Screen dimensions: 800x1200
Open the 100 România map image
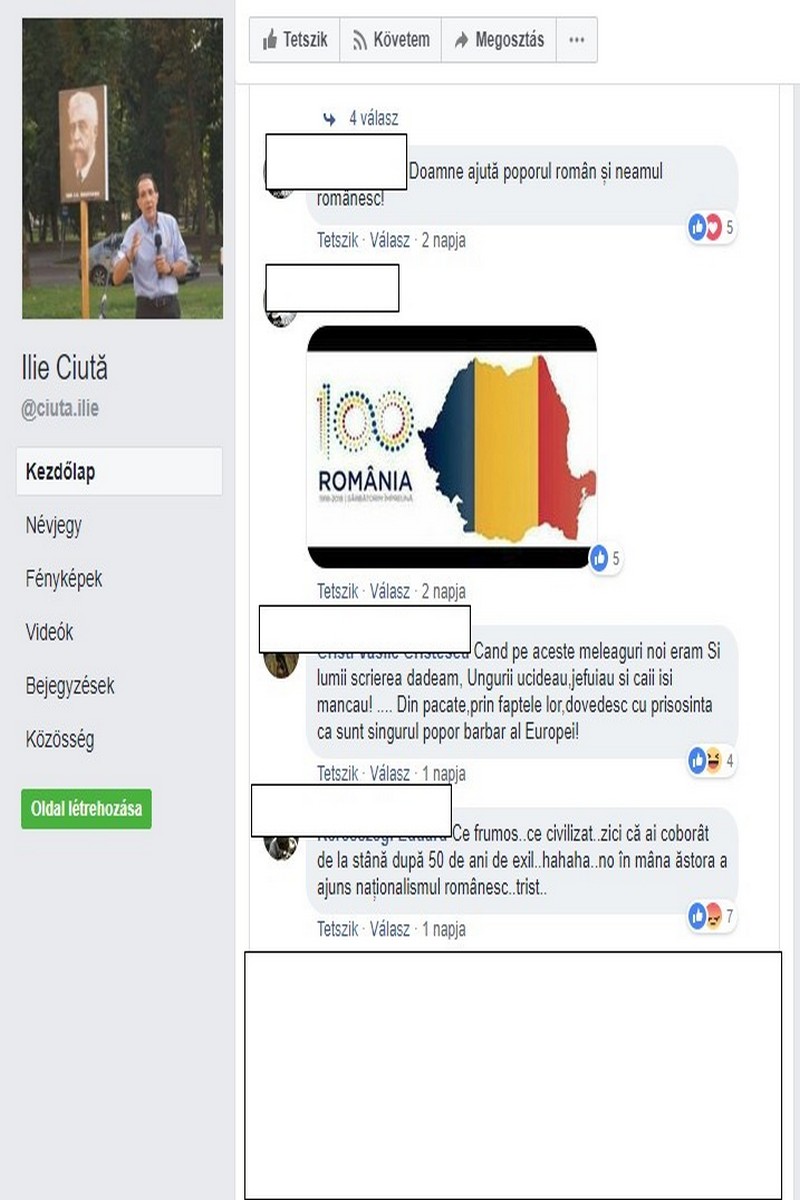452,447
